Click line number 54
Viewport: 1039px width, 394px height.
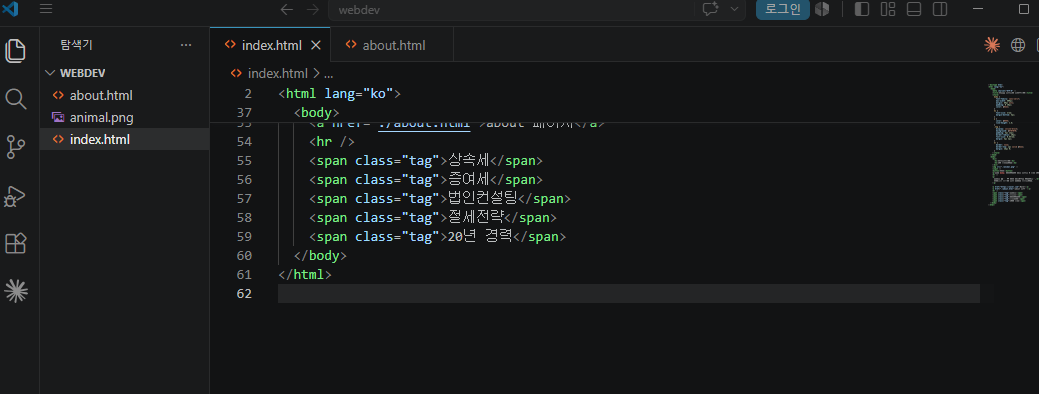click(244, 142)
